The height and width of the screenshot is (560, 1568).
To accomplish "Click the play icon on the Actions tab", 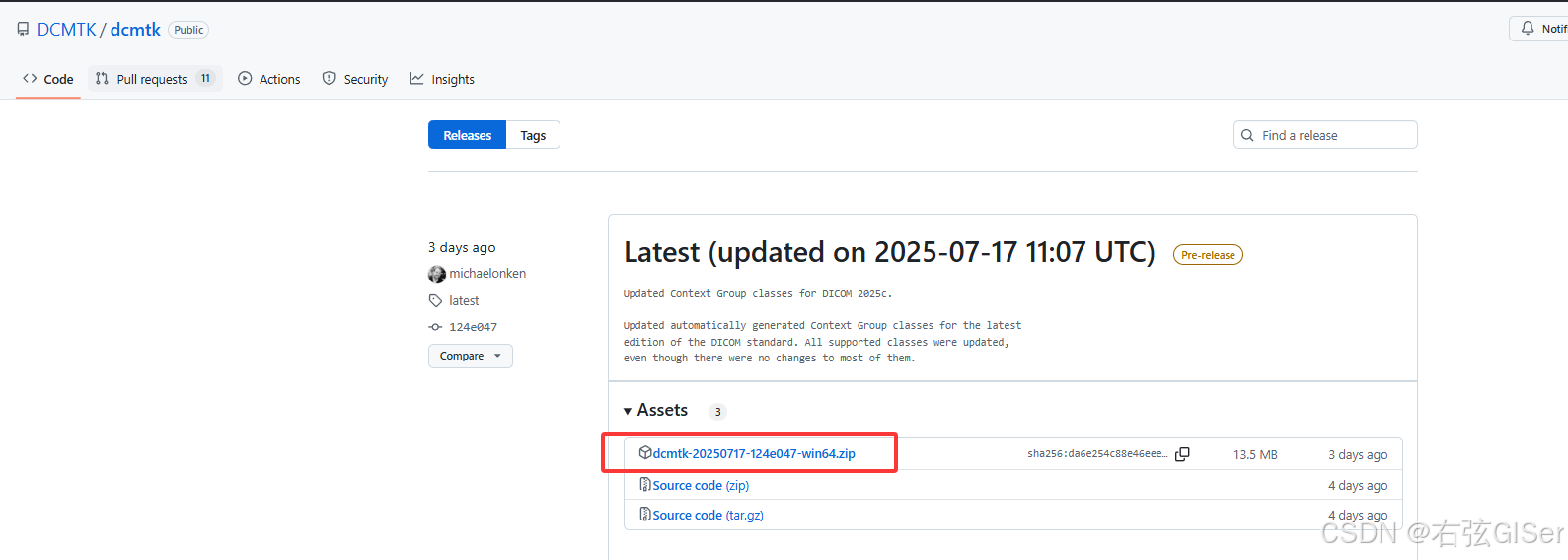I will (245, 79).
